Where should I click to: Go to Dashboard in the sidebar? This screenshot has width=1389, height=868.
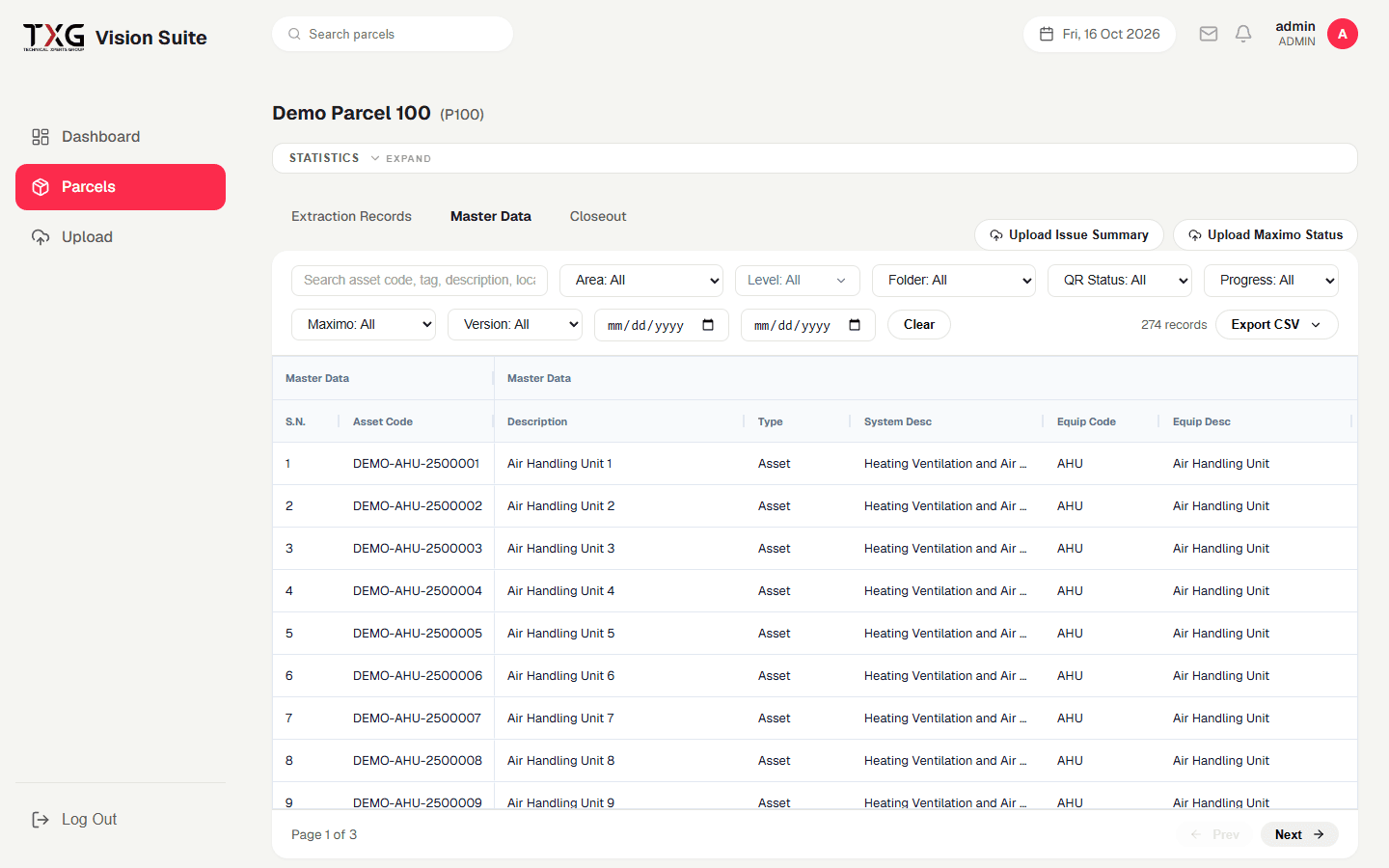(121, 137)
